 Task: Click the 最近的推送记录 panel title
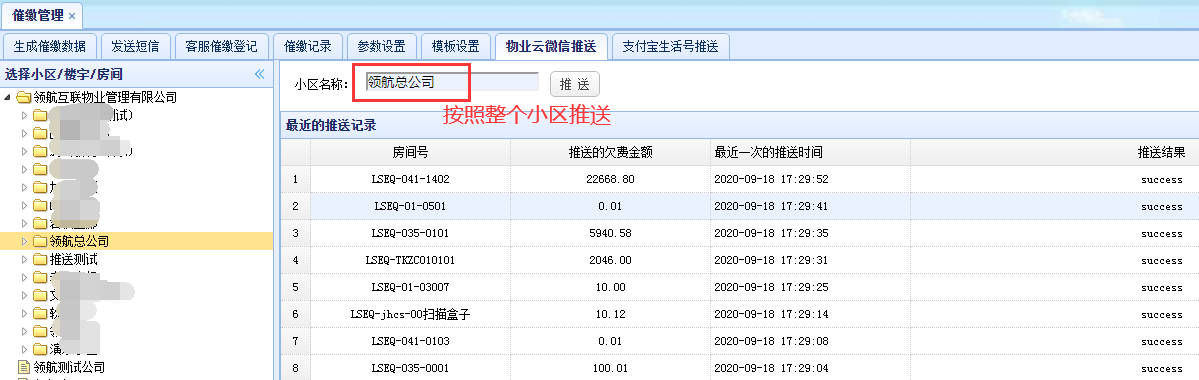pyautogui.click(x=330, y=125)
